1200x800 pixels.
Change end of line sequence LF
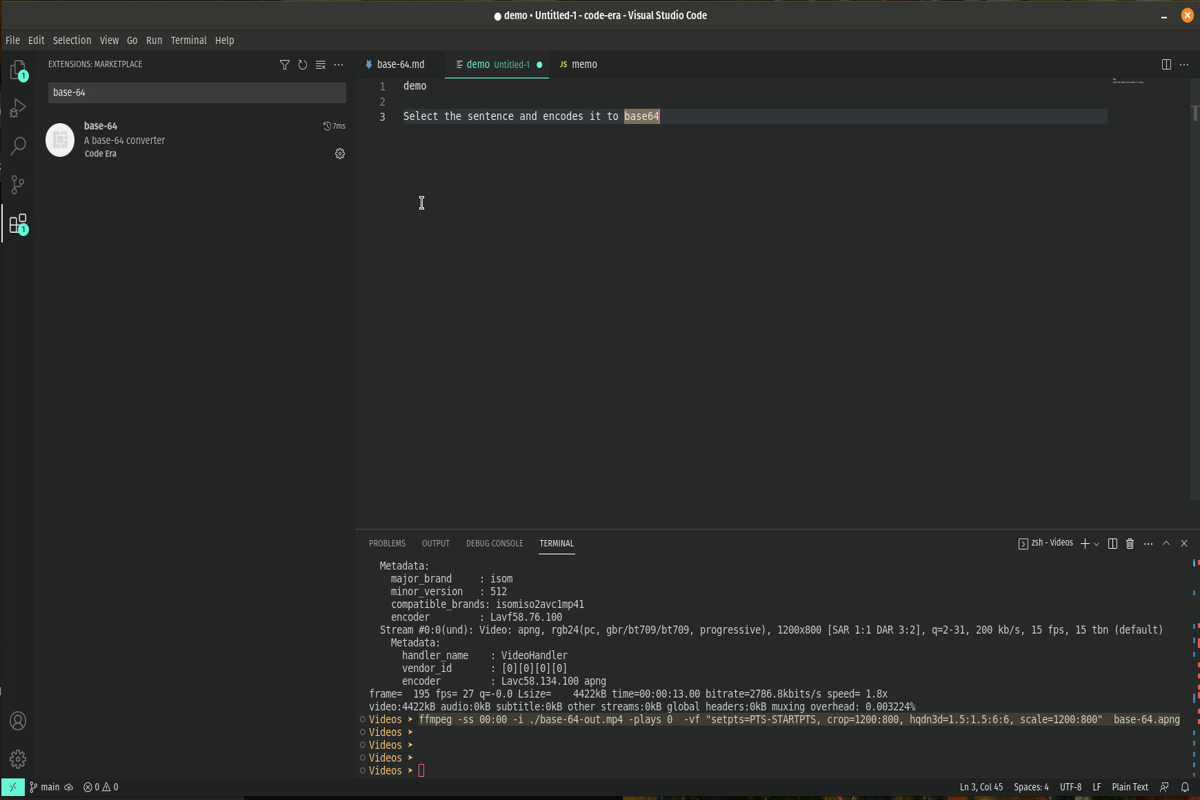tap(1097, 787)
